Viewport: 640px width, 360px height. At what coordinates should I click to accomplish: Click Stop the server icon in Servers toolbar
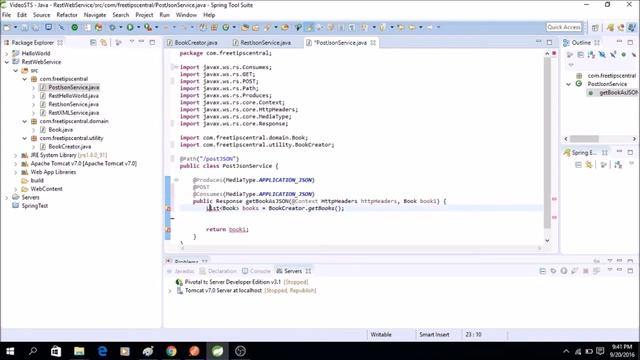[x=585, y=271]
